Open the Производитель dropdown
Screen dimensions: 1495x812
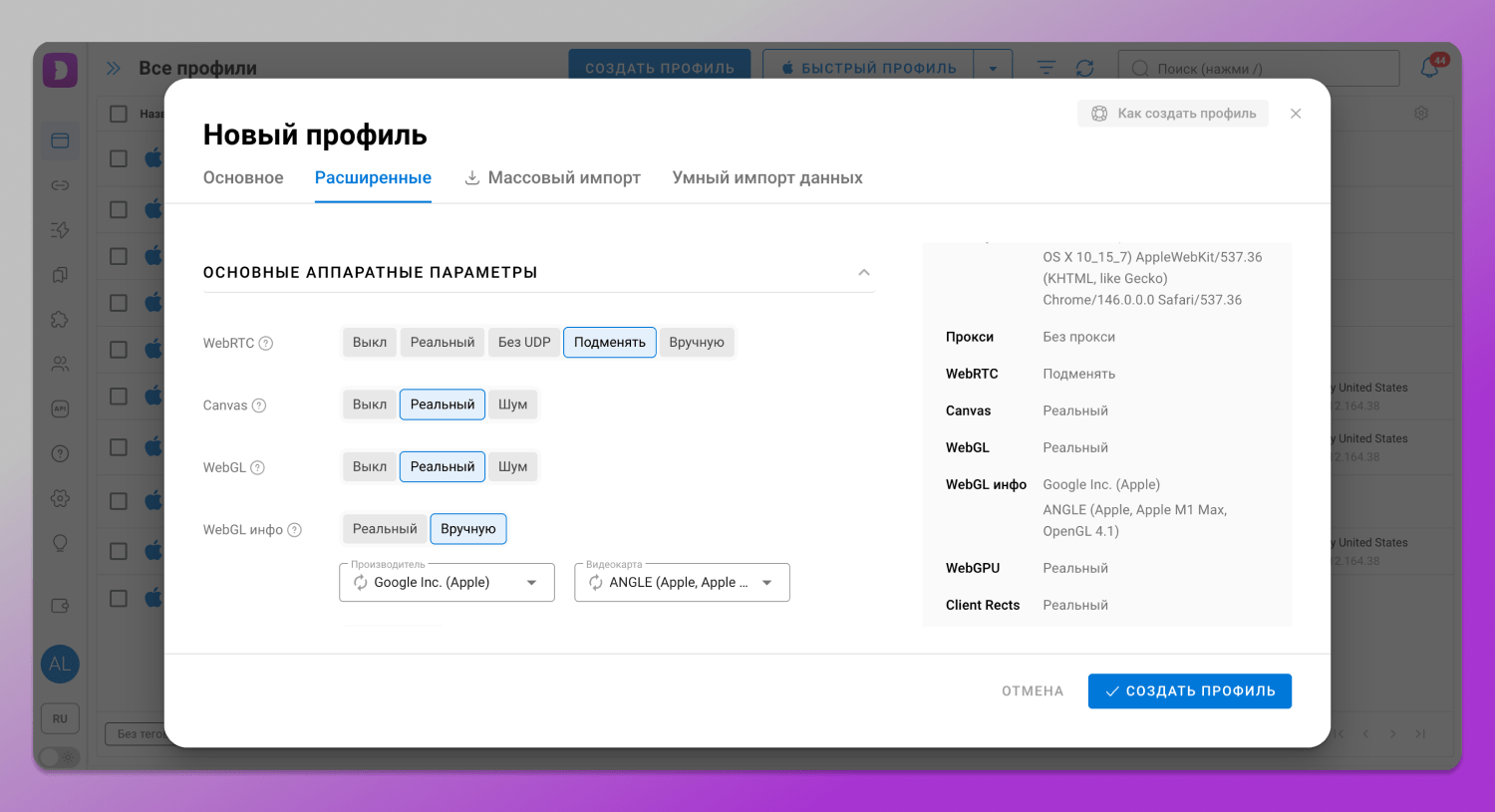coord(447,582)
